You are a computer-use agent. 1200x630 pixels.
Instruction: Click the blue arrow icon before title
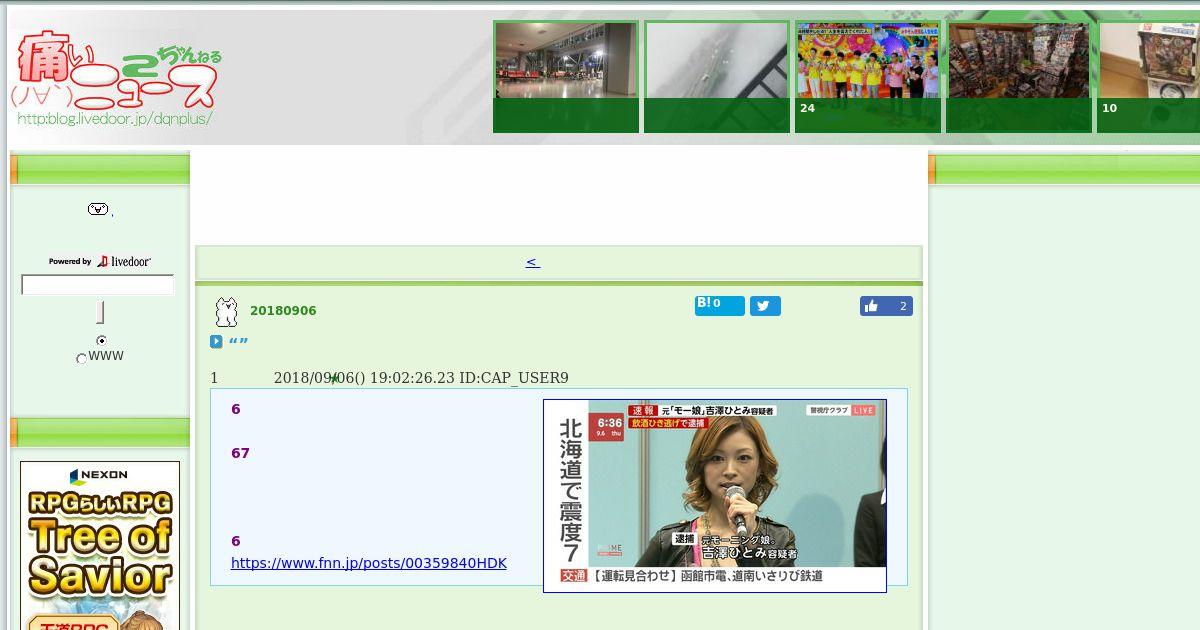click(216, 342)
